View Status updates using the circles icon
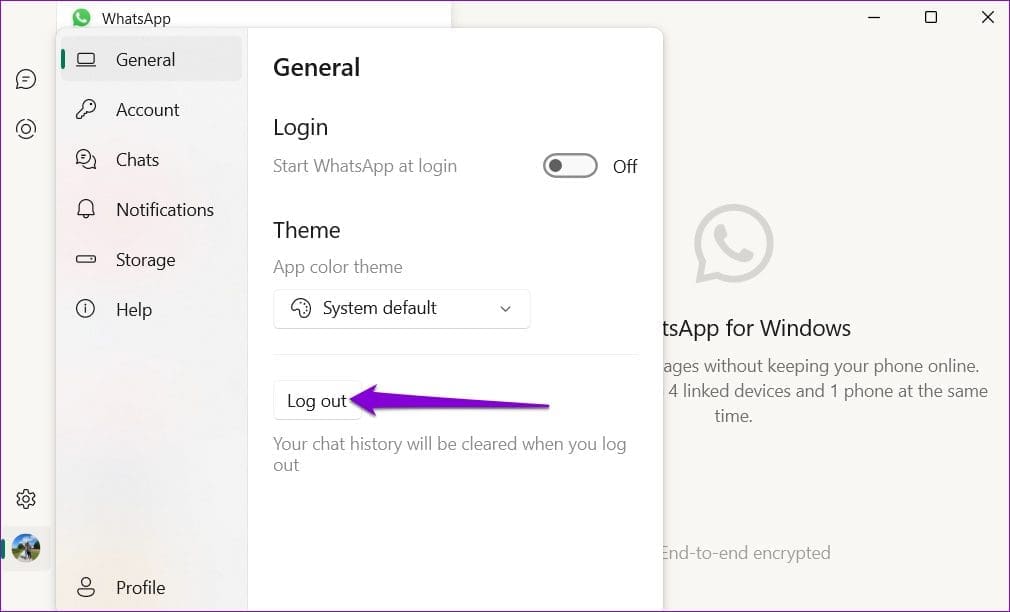This screenshot has height=612, width=1010. click(26, 128)
